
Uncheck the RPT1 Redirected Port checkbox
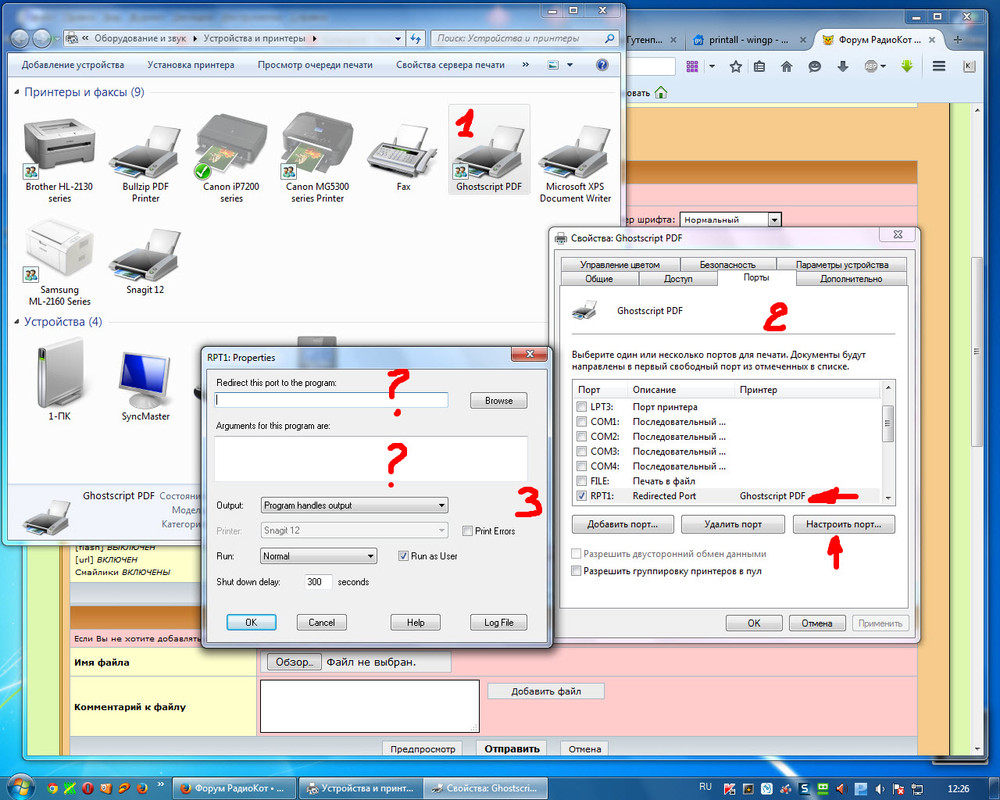tap(581, 496)
